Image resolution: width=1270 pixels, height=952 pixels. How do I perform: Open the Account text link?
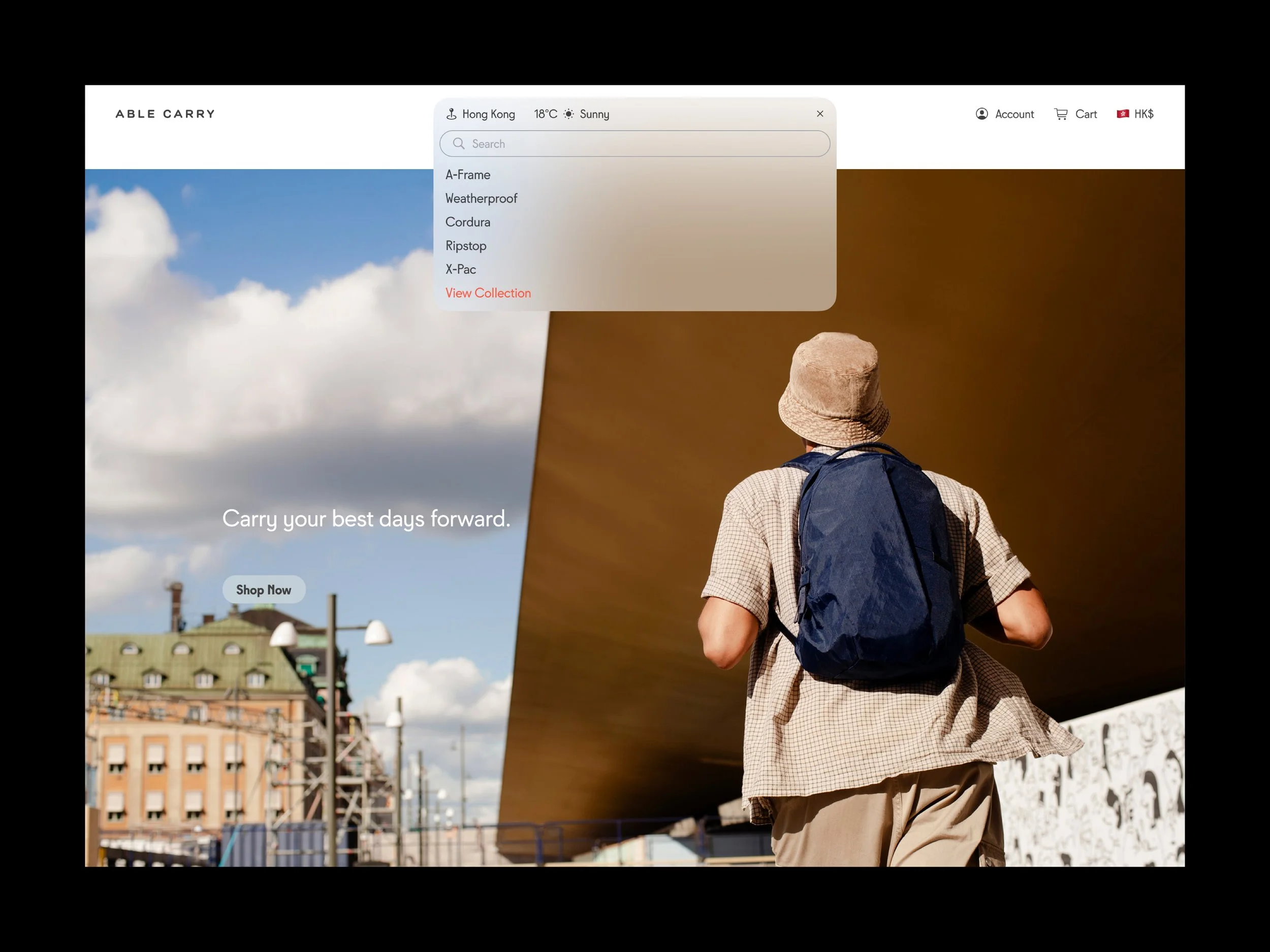pyautogui.click(x=1014, y=114)
